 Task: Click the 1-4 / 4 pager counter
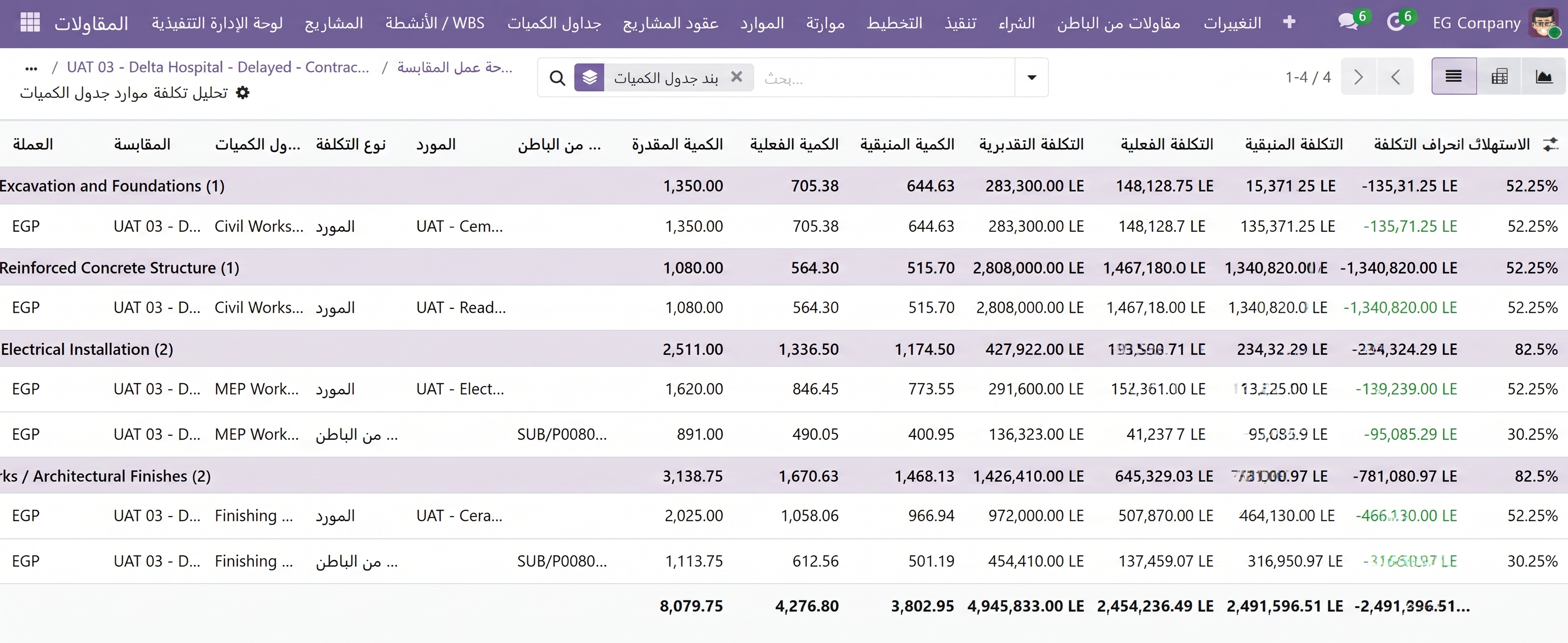(1308, 77)
